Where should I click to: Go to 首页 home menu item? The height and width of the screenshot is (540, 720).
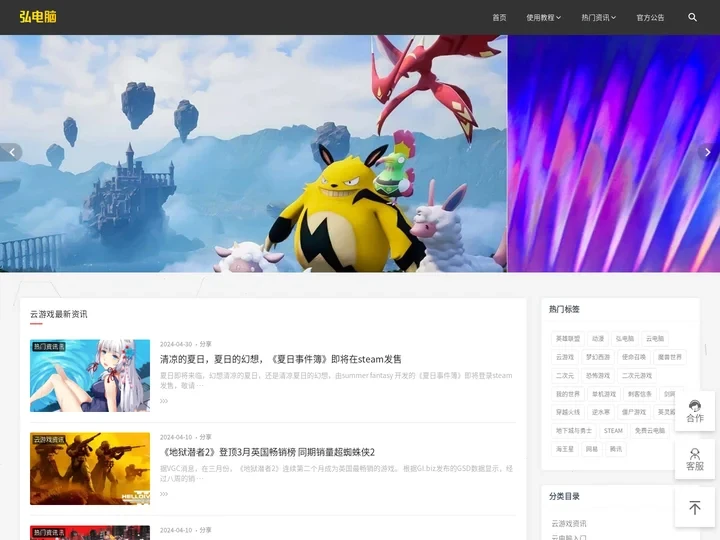point(499,17)
